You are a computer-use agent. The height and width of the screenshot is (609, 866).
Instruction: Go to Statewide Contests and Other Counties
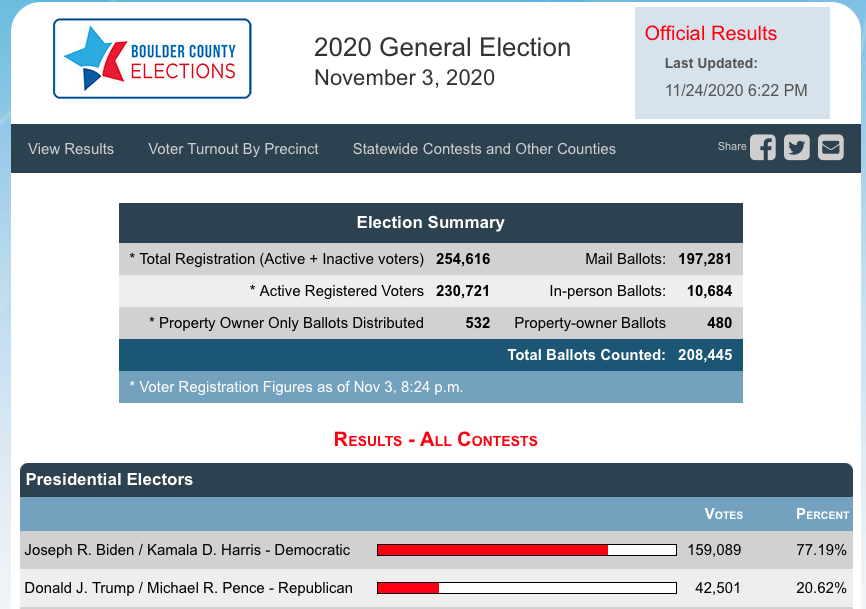click(x=484, y=149)
